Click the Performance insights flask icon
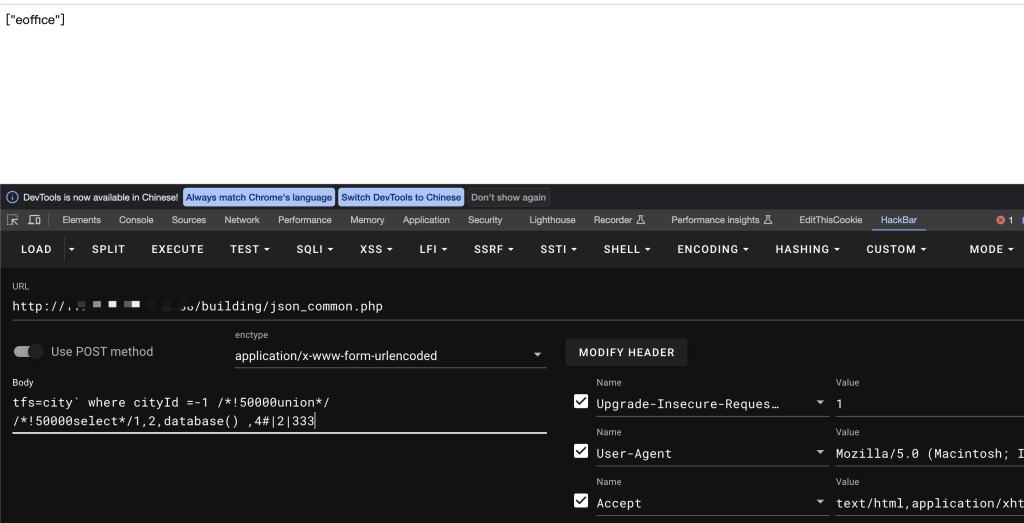This screenshot has width=1024, height=523. coord(768,220)
